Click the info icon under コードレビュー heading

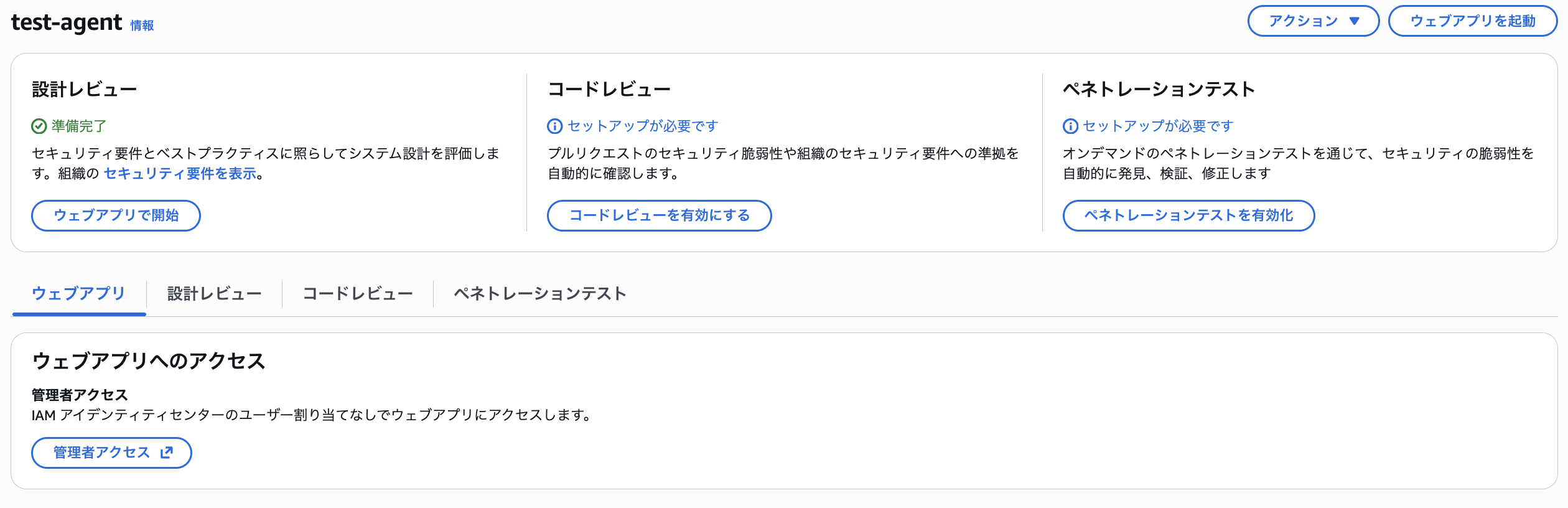pyautogui.click(x=554, y=126)
